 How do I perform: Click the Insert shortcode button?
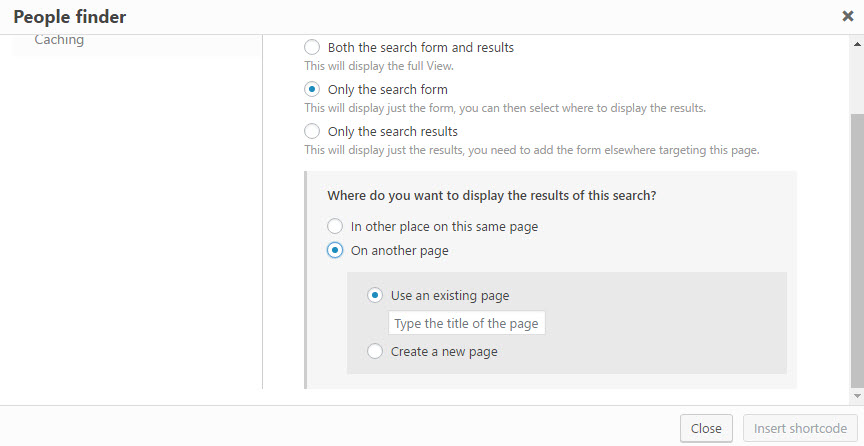pos(800,428)
